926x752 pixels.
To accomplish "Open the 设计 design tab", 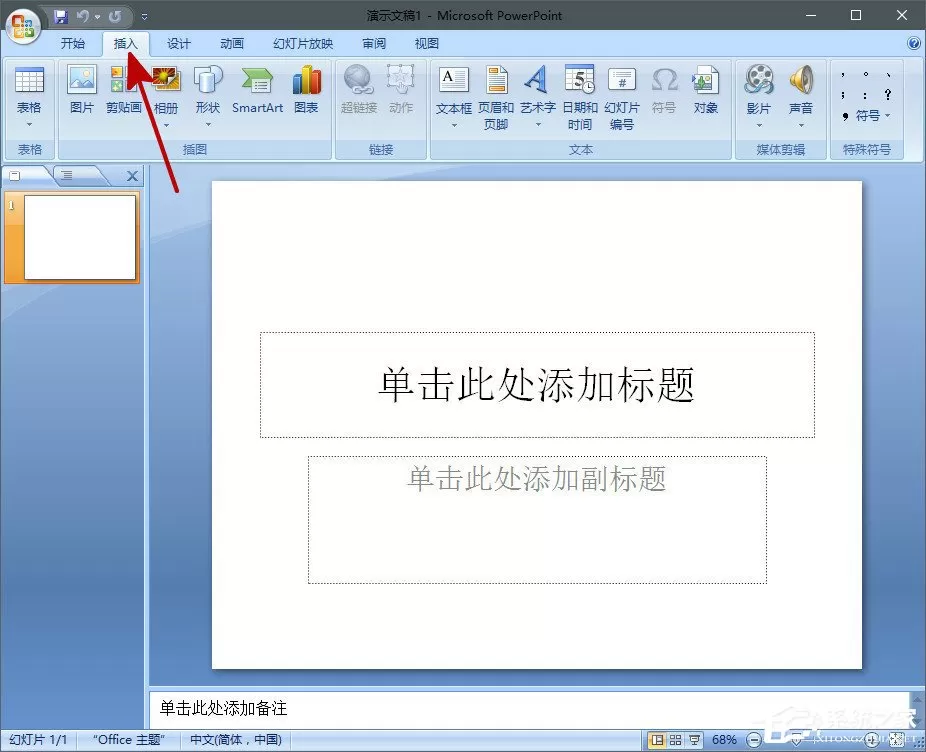I will pyautogui.click(x=178, y=44).
